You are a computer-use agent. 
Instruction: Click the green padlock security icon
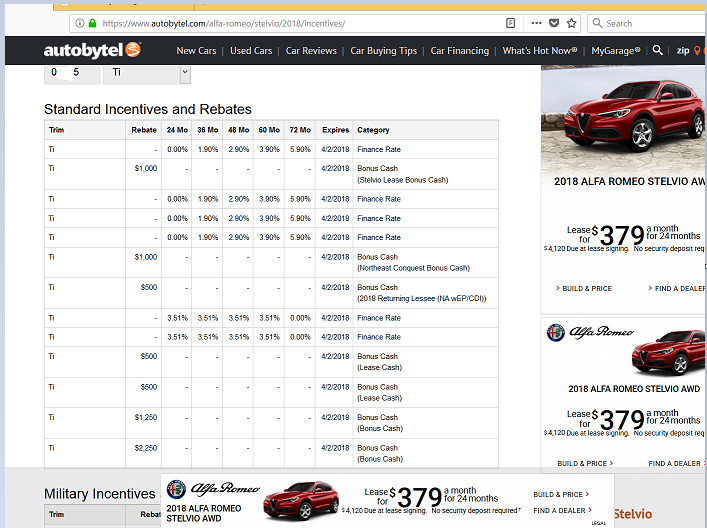pyautogui.click(x=92, y=23)
